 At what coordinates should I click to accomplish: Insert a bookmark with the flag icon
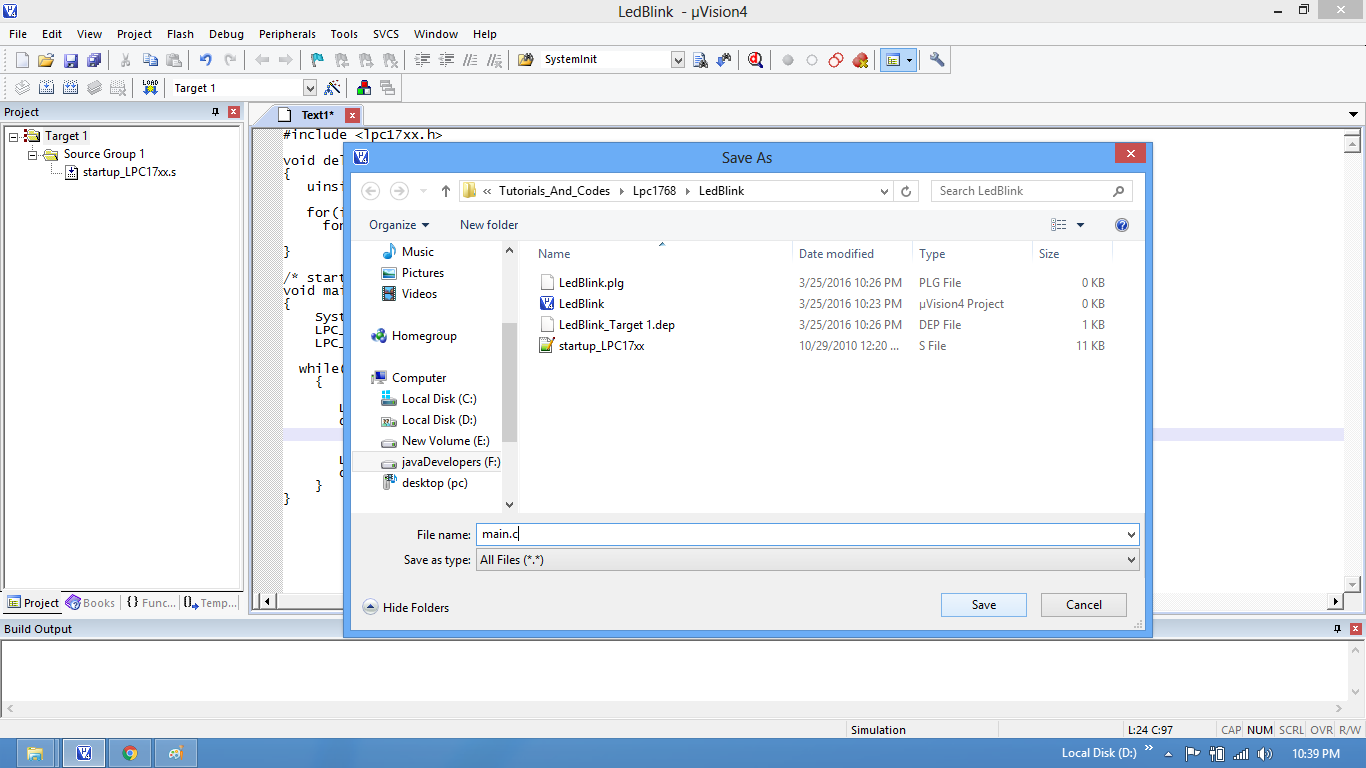click(317, 60)
